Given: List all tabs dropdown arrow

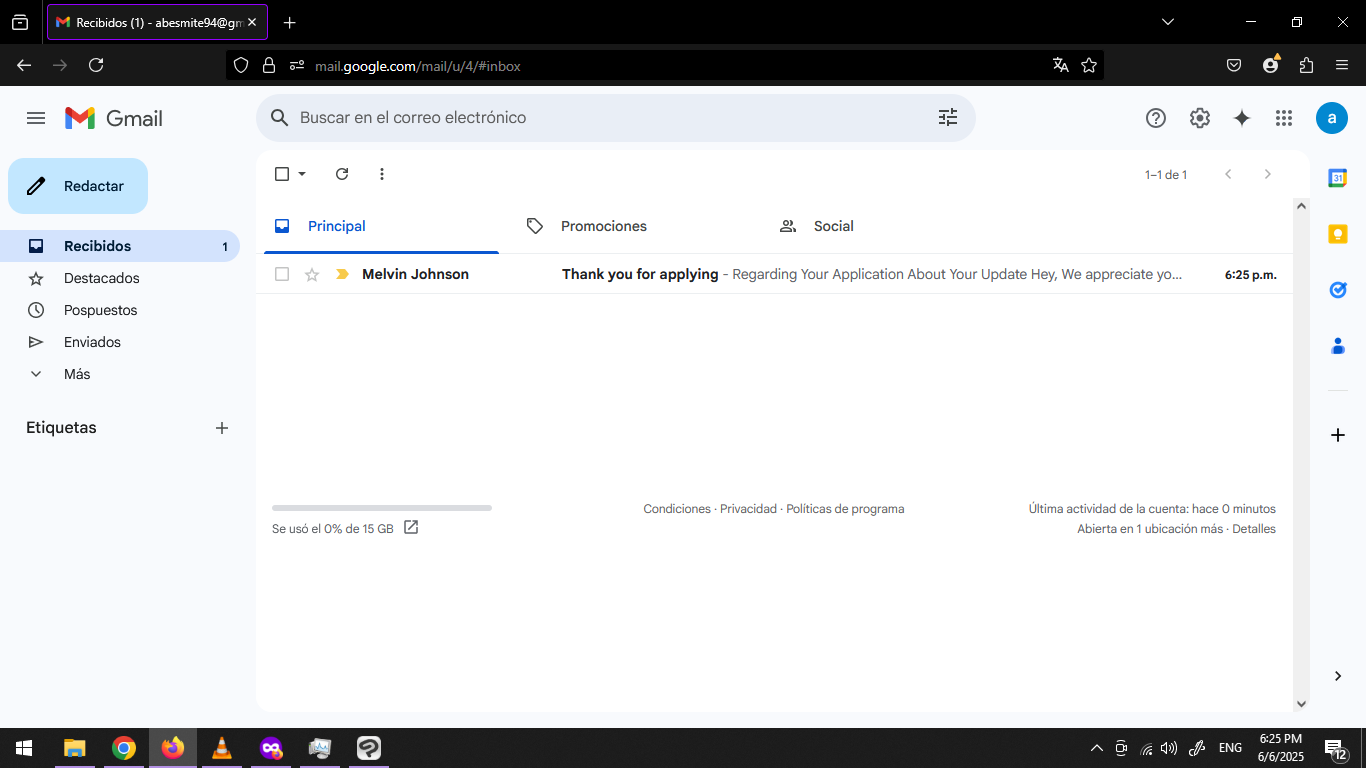Looking at the screenshot, I should point(1168,22).
